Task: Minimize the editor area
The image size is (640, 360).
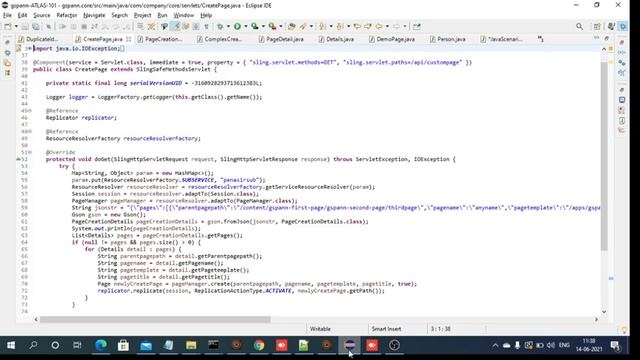Action: pos(596,38)
